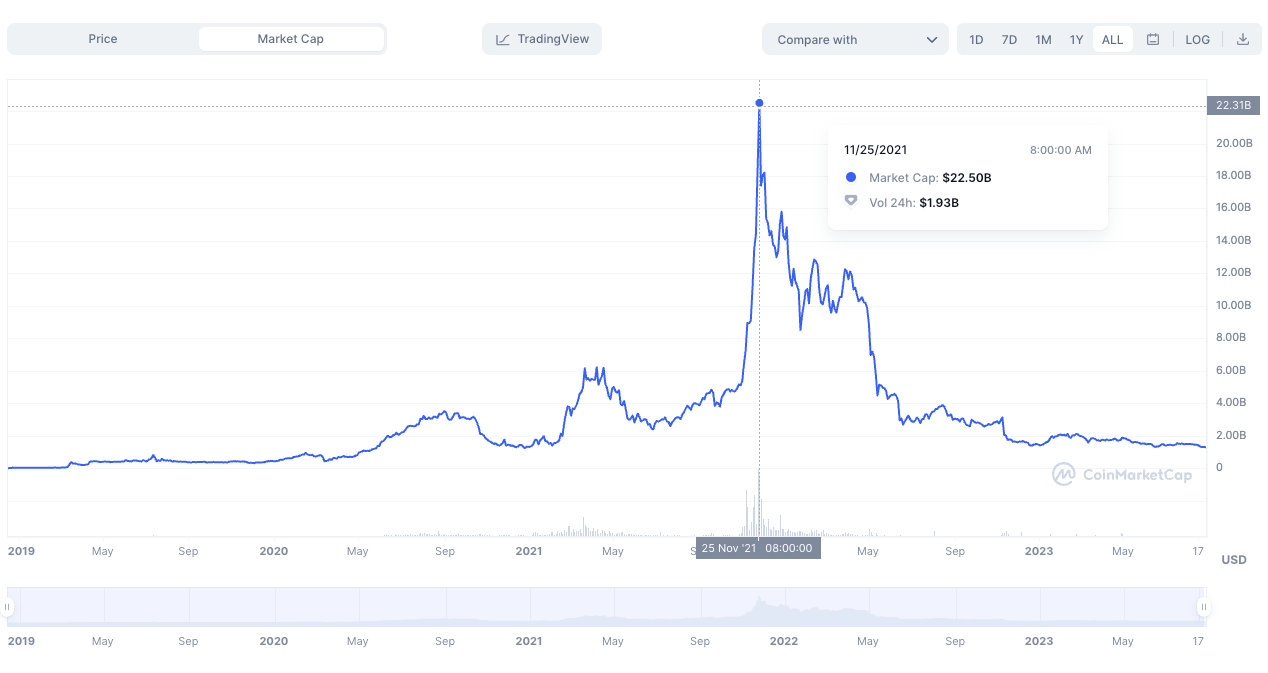
Task: Click the highlighted ALL range option
Action: (1112, 39)
